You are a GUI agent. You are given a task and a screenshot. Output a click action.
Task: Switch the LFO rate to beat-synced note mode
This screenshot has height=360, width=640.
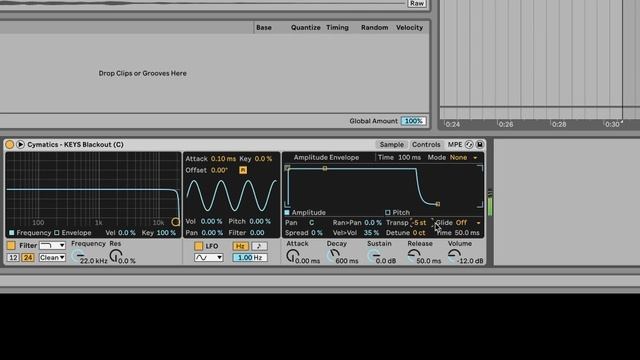click(x=259, y=246)
